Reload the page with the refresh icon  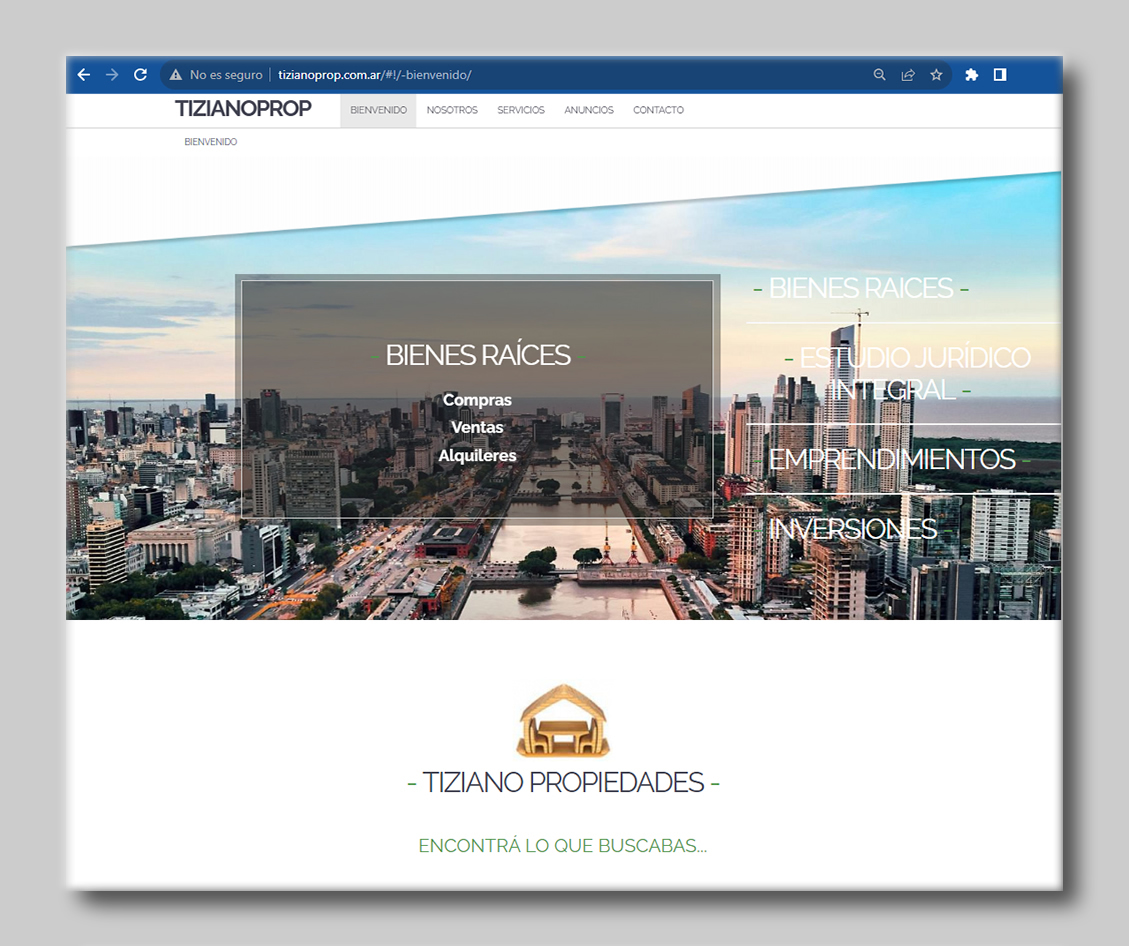[x=141, y=75]
